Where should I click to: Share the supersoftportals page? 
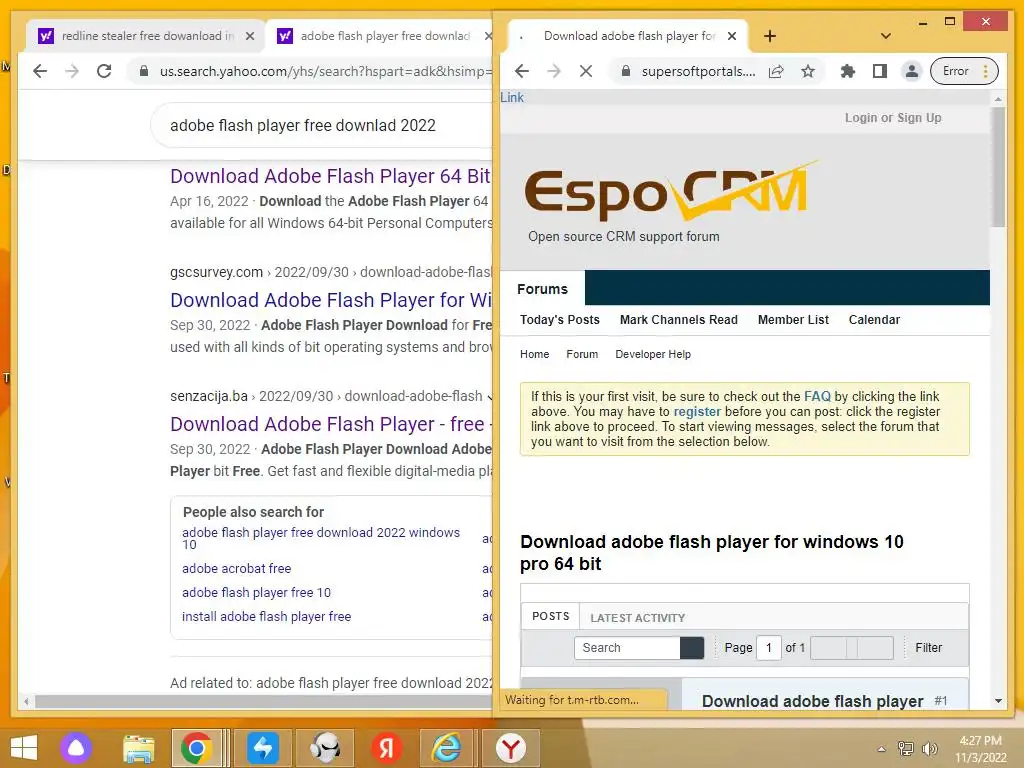pyautogui.click(x=776, y=71)
